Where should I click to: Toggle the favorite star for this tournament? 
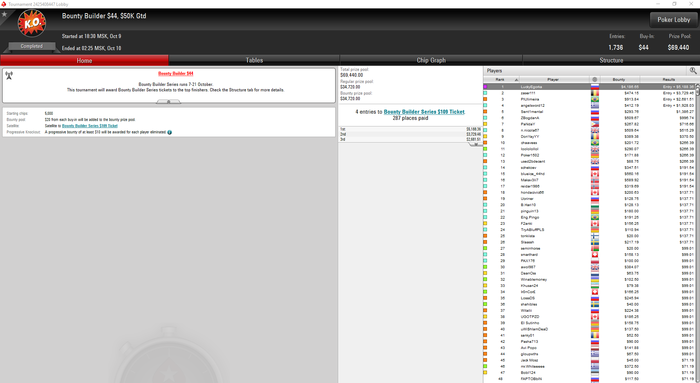point(4,15)
